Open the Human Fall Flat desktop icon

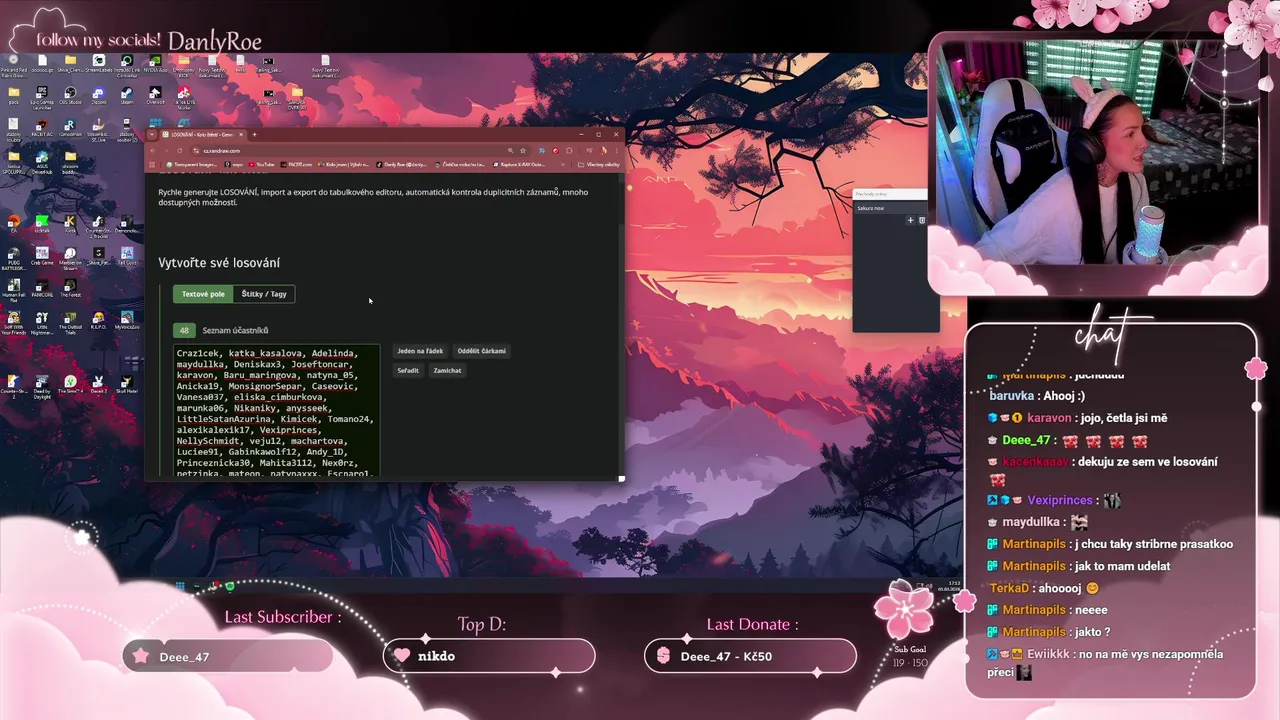pyautogui.click(x=14, y=290)
